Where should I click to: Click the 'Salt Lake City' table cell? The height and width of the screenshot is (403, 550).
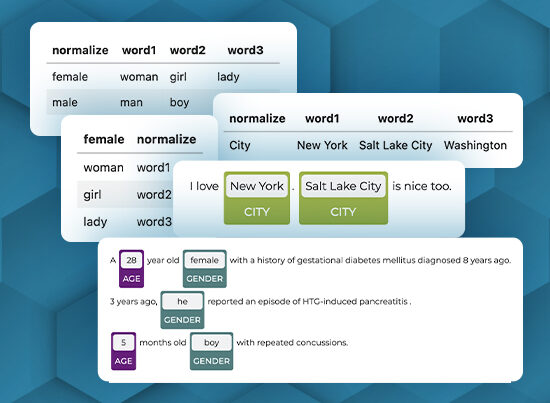[395, 145]
